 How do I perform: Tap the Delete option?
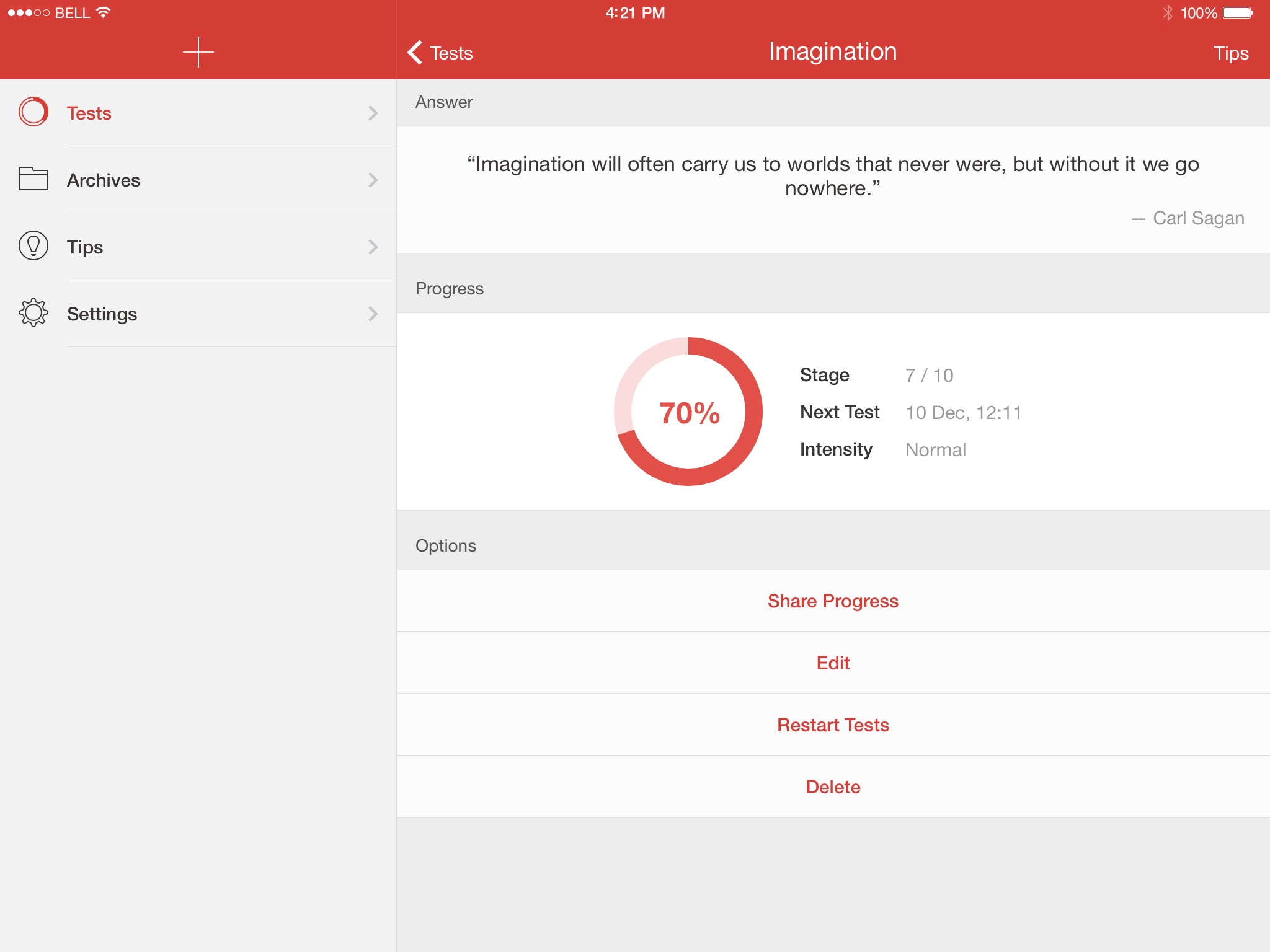(833, 787)
